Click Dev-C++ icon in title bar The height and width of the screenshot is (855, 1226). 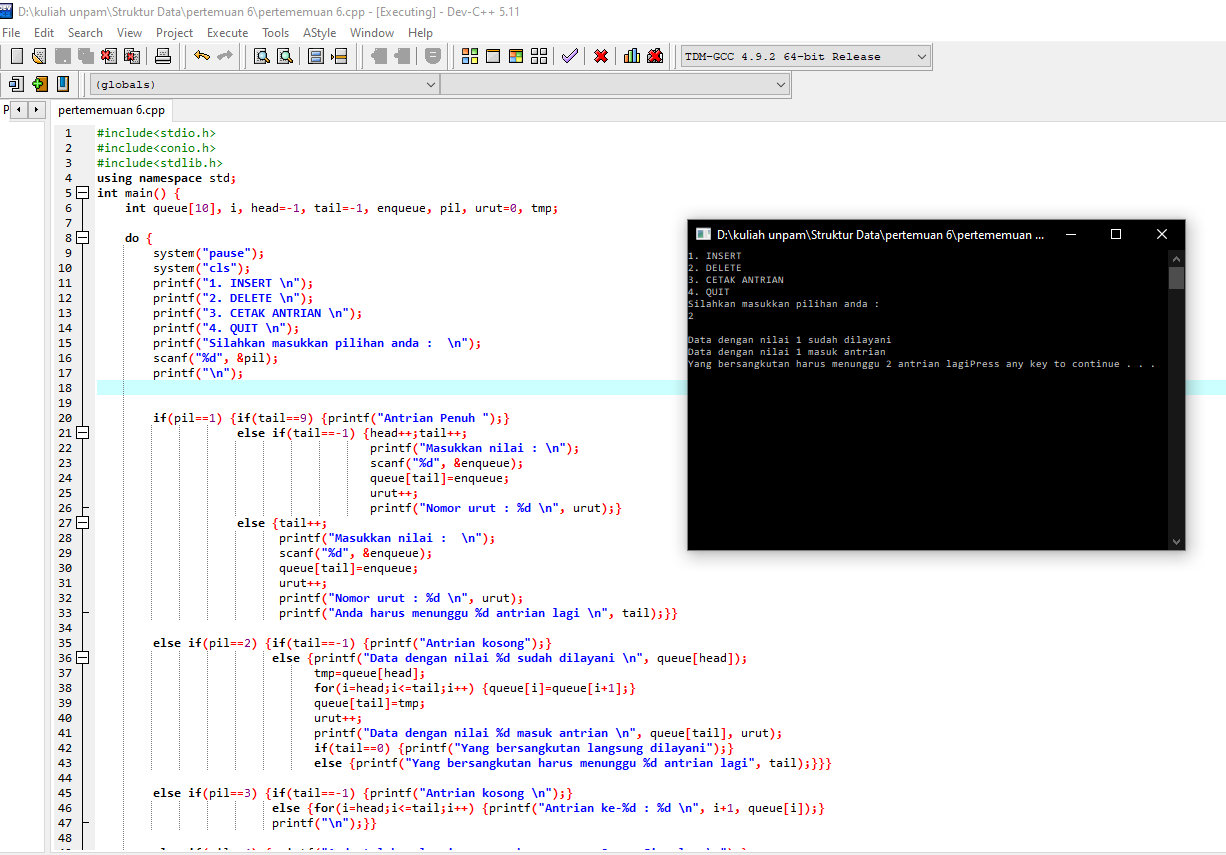[7, 11]
